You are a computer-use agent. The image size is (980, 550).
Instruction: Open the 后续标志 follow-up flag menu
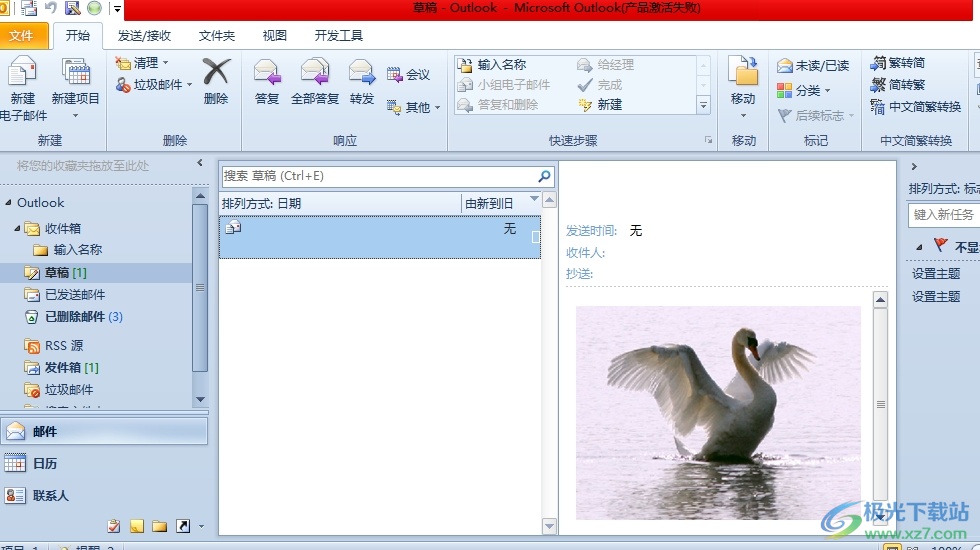tap(816, 116)
